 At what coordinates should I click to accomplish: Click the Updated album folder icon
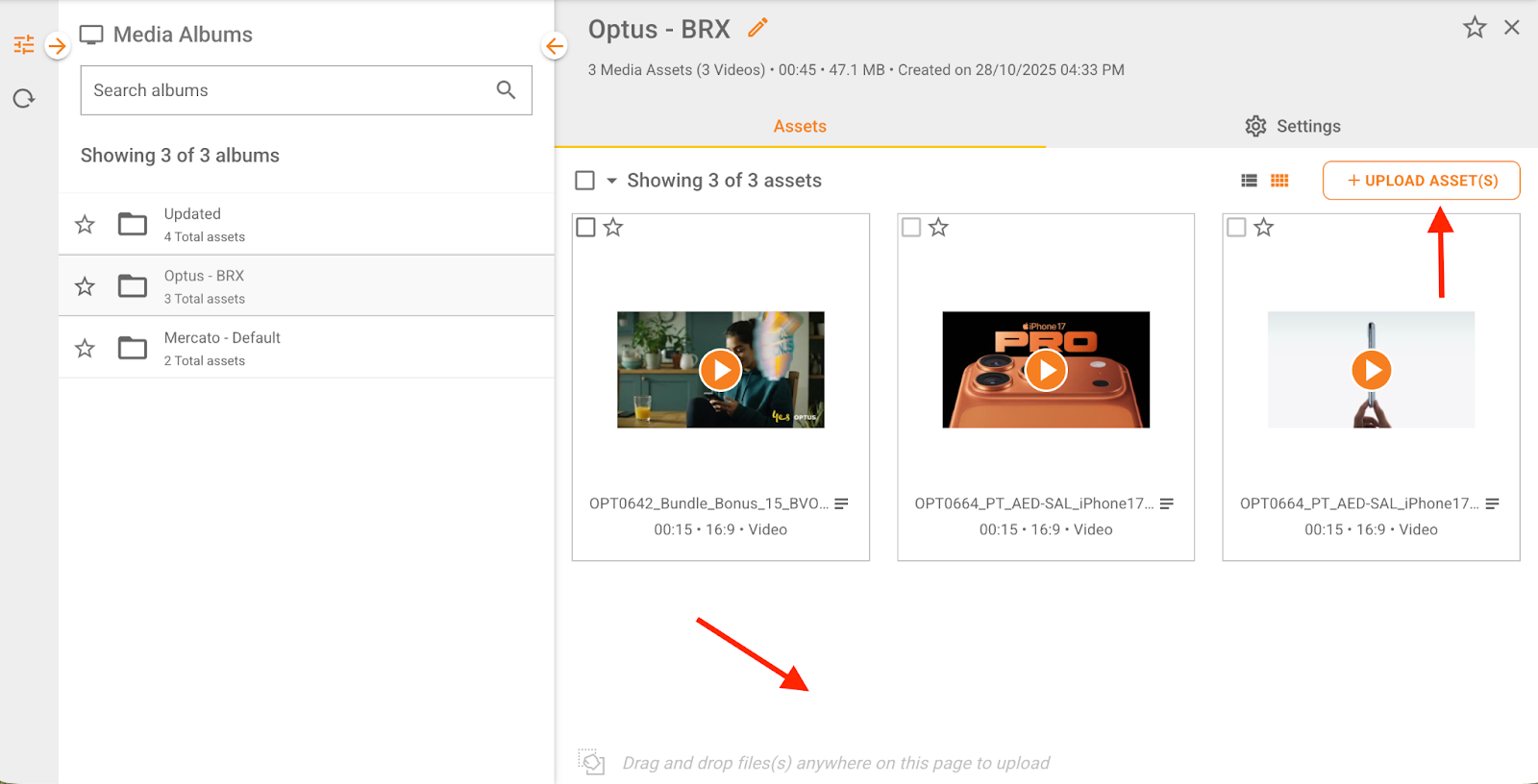point(133,225)
